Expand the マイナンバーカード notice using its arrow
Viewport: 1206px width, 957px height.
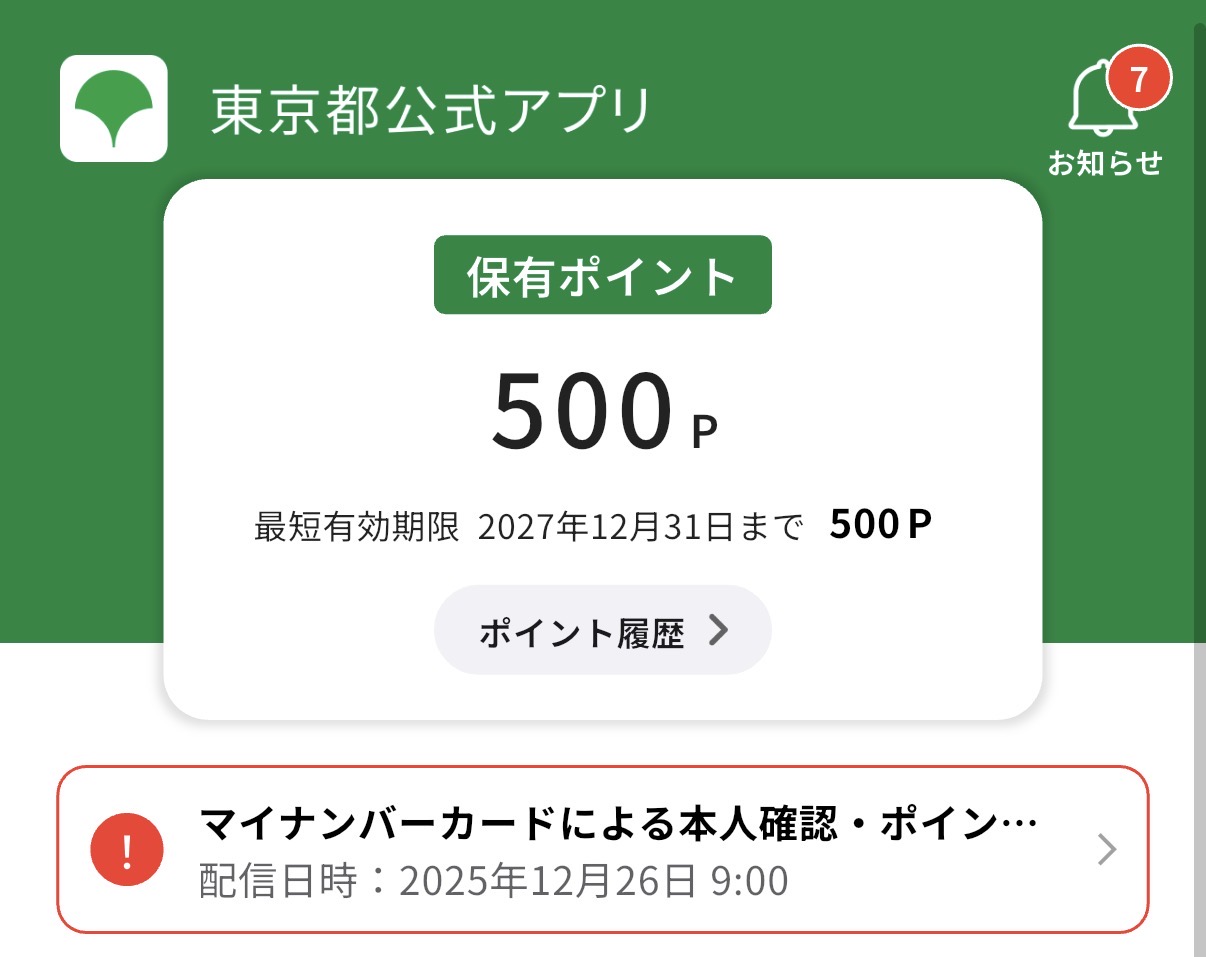(1106, 850)
